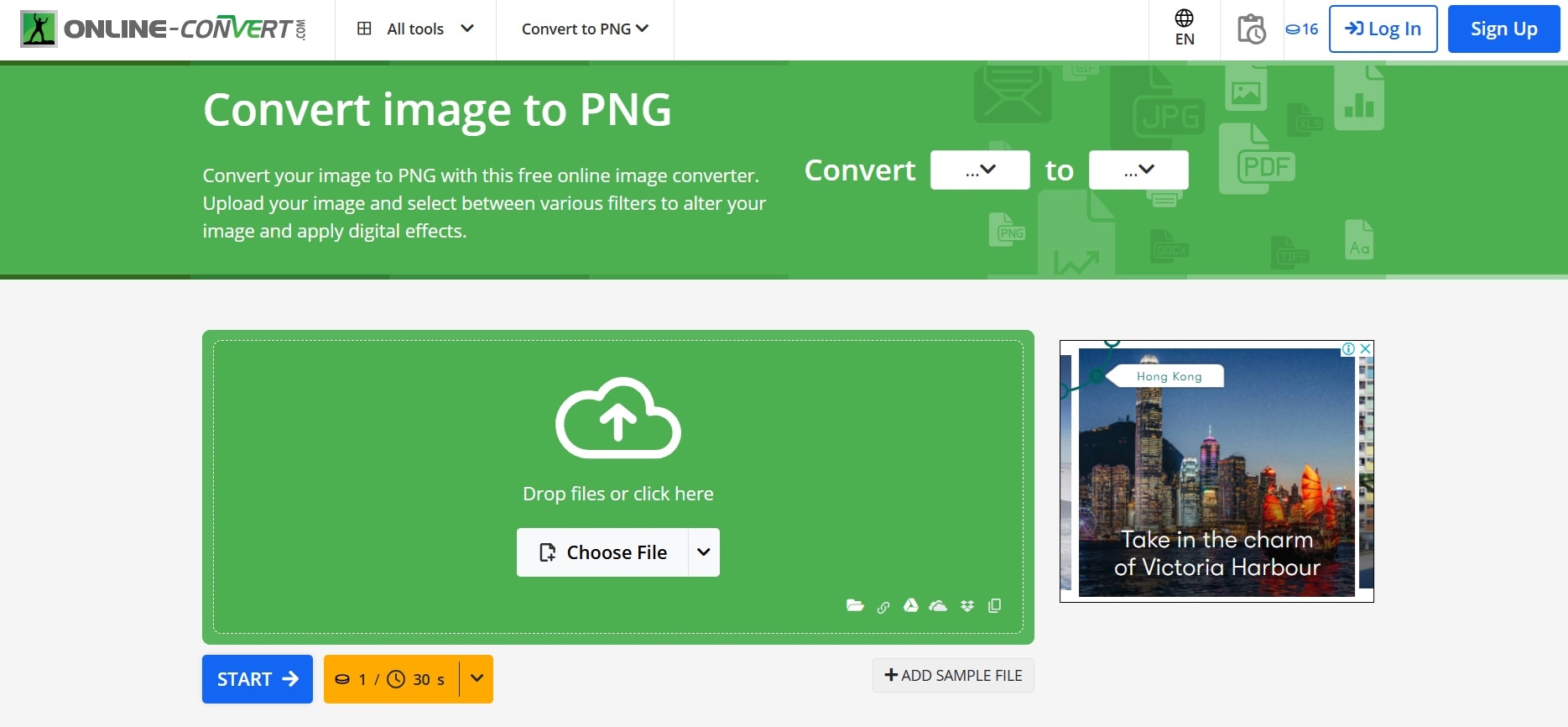This screenshot has height=727, width=1568.
Task: Open the conversion history clipboard icon
Action: [x=1252, y=29]
